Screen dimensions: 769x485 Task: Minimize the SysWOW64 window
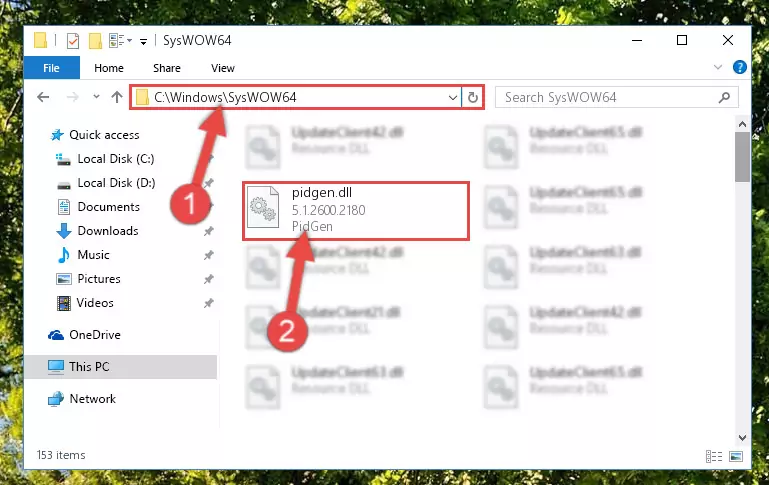click(x=637, y=40)
